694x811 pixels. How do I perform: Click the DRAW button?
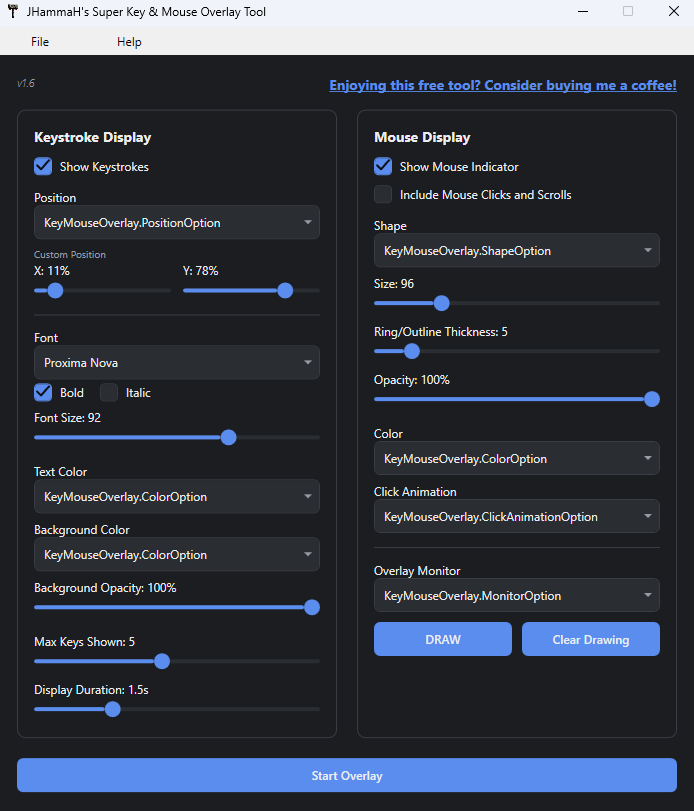point(443,639)
